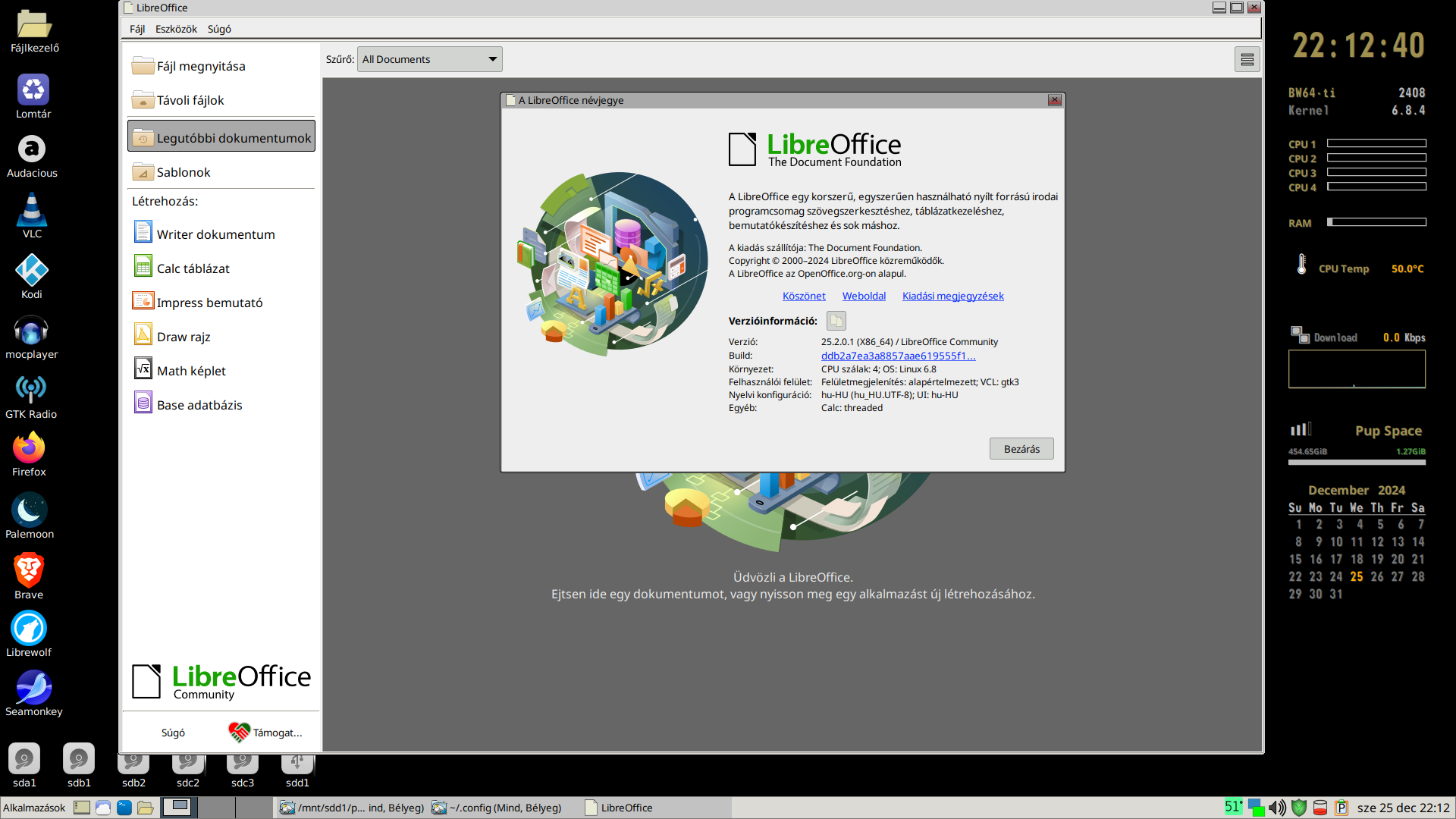Launch Seamonkey from the desktop
1456x819 pixels.
pyautogui.click(x=34, y=694)
